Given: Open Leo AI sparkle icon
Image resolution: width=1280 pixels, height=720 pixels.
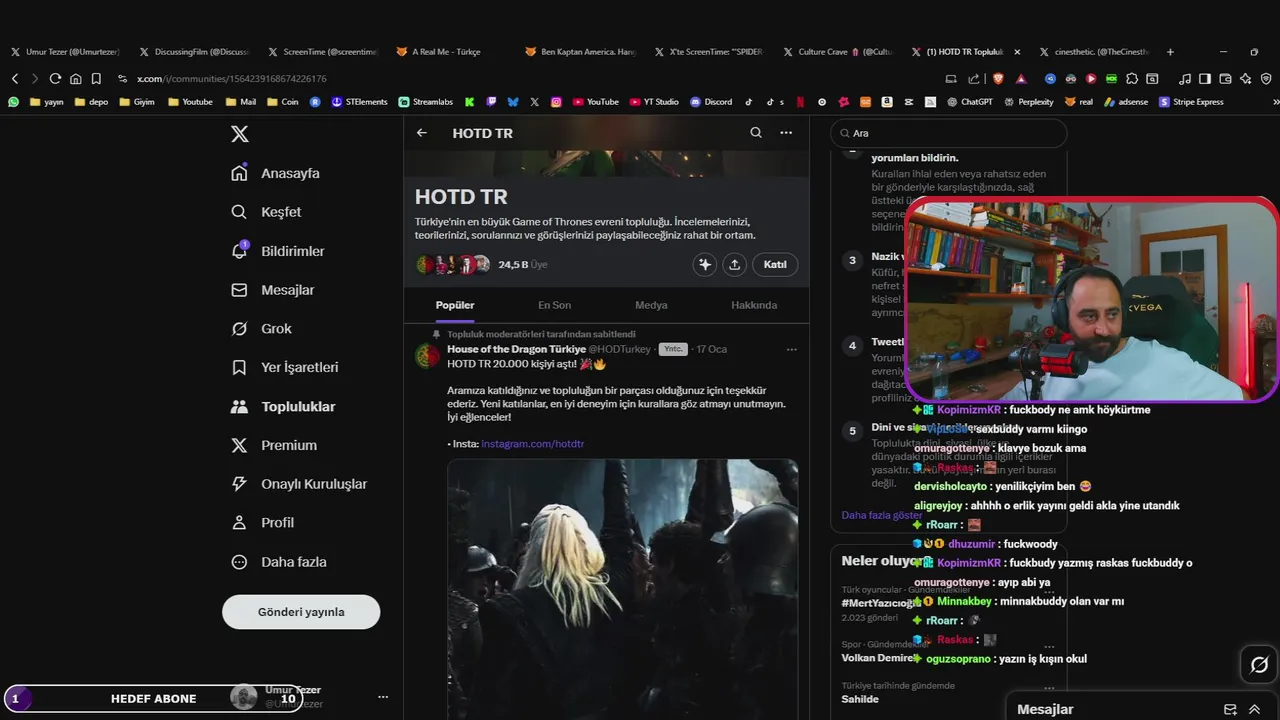Looking at the screenshot, I should pos(1245,78).
